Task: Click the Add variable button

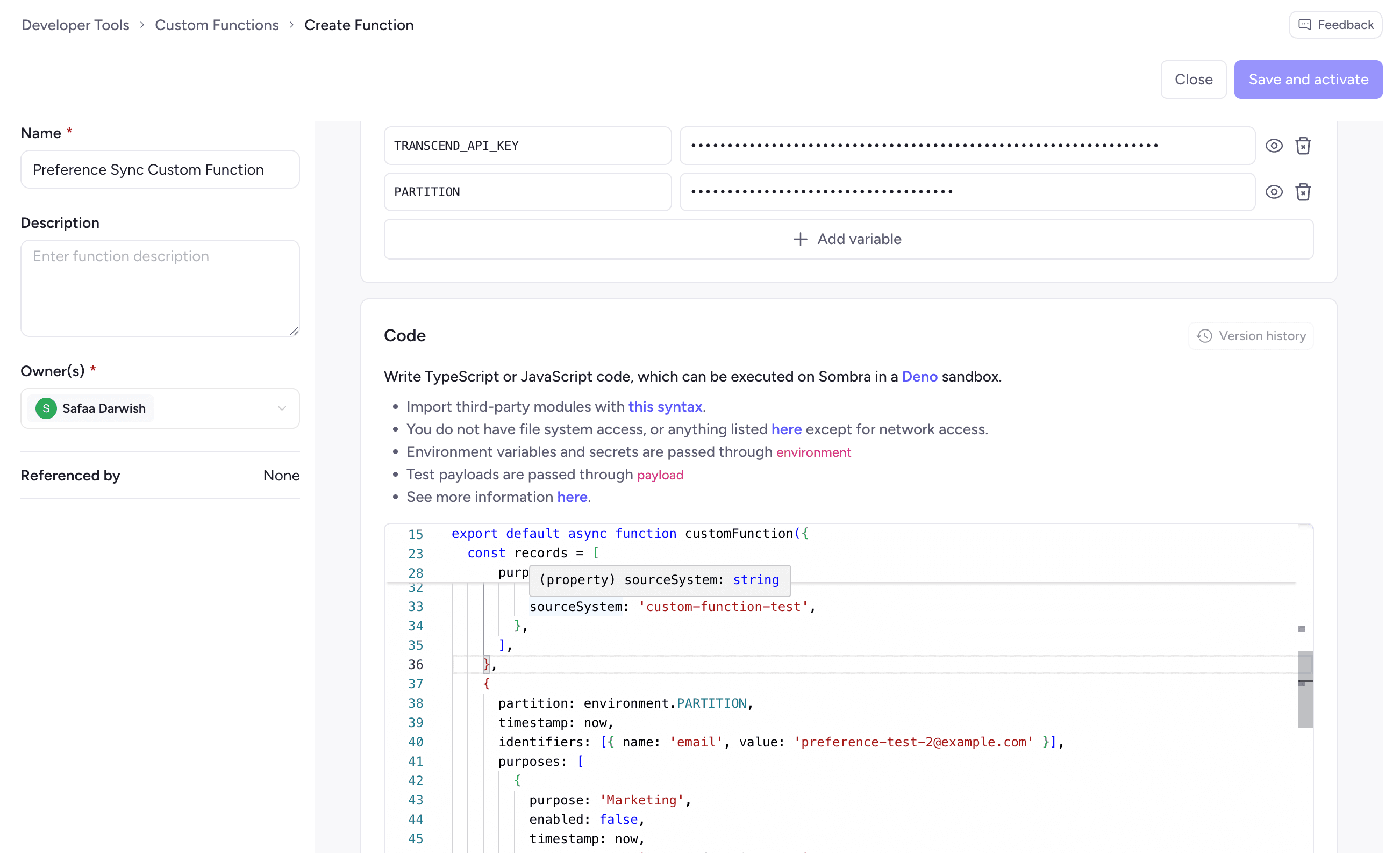Action: [x=848, y=239]
